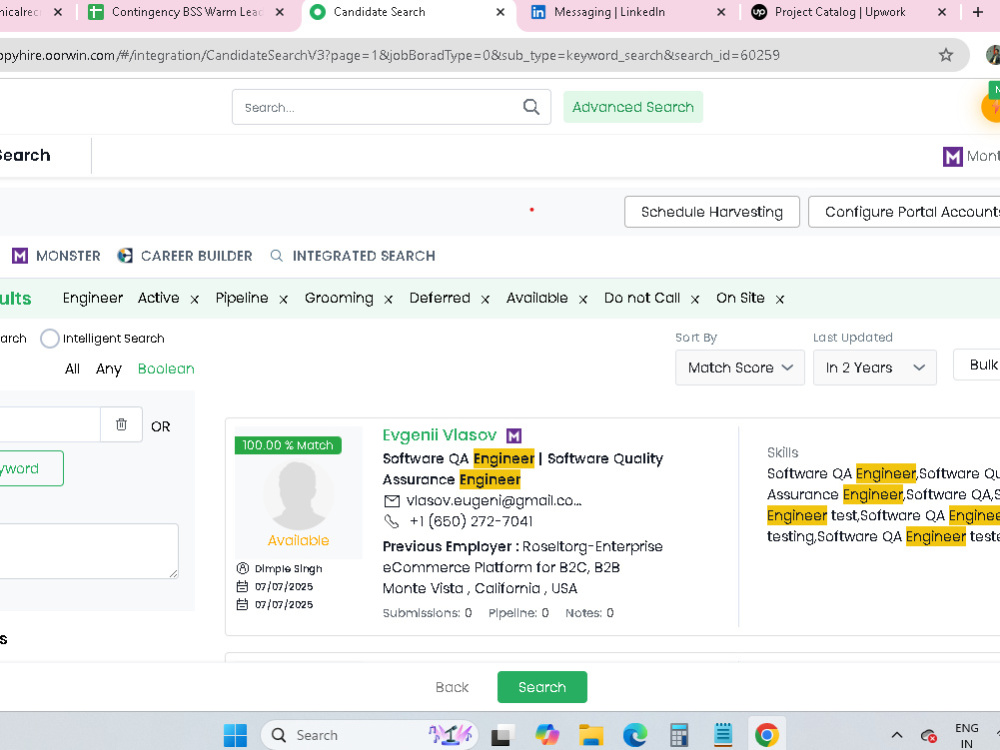
Task: Click the Monster logo next to MONSTER tab
Action: pyautogui.click(x=20, y=256)
